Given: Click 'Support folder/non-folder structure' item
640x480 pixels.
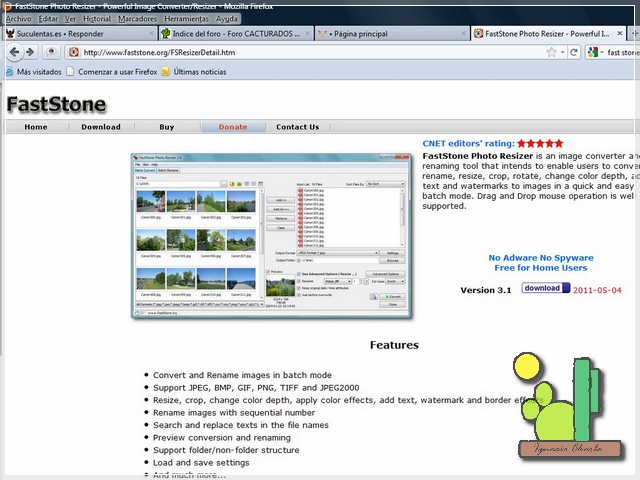Looking at the screenshot, I should coord(226,450).
